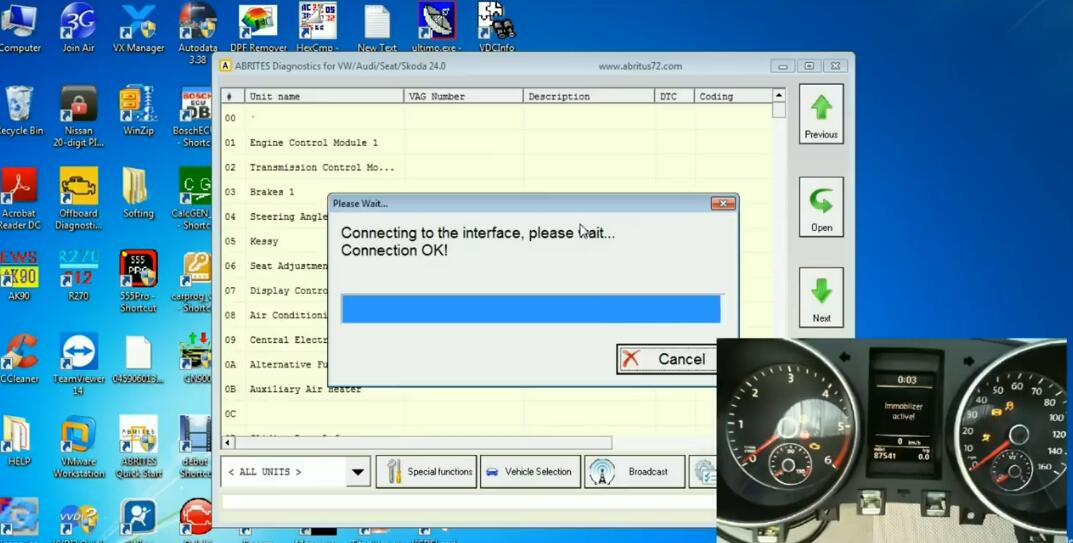Open the Softing folder icon
This screenshot has height=543, width=1073.
pyautogui.click(x=138, y=193)
